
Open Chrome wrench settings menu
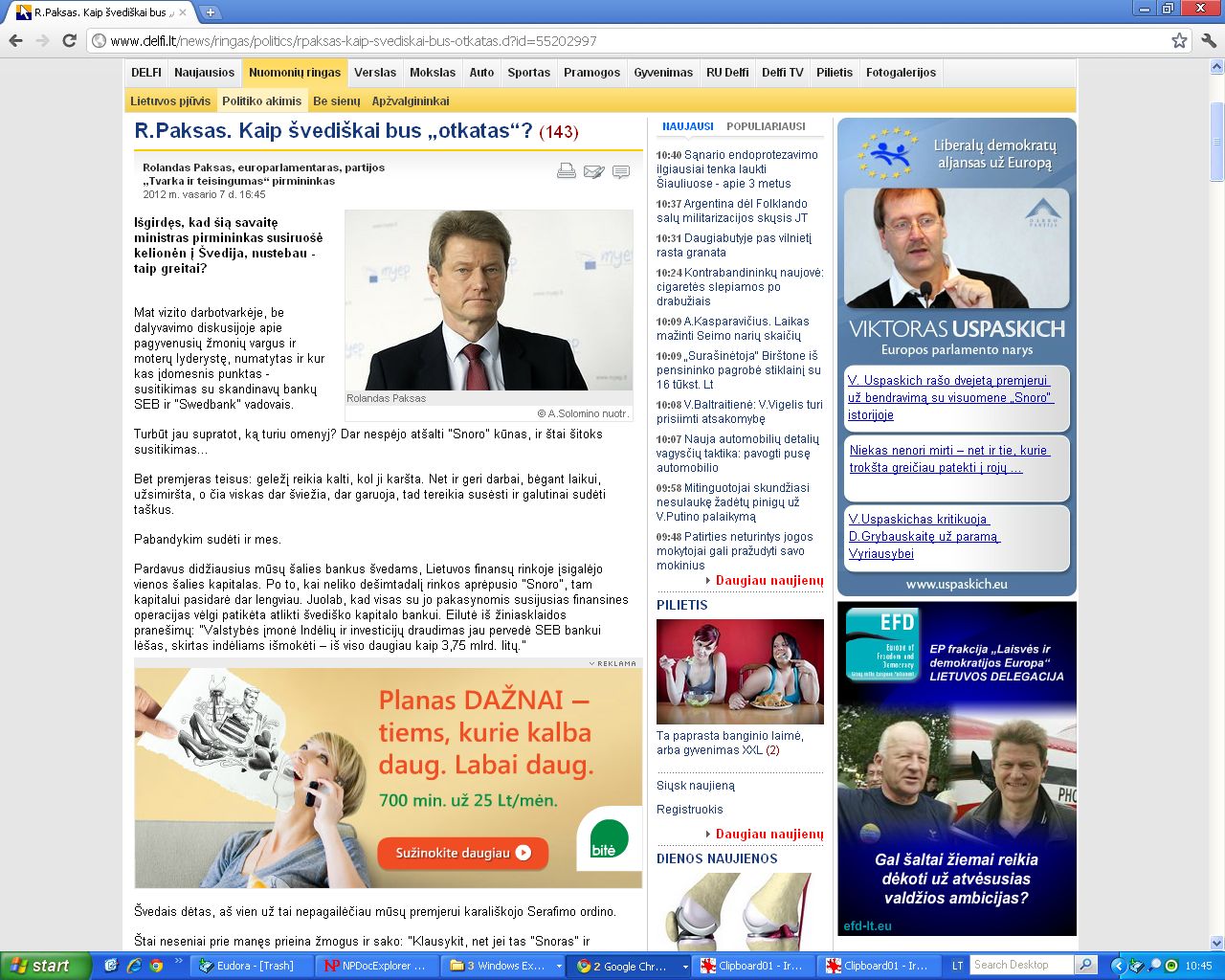[1209, 41]
